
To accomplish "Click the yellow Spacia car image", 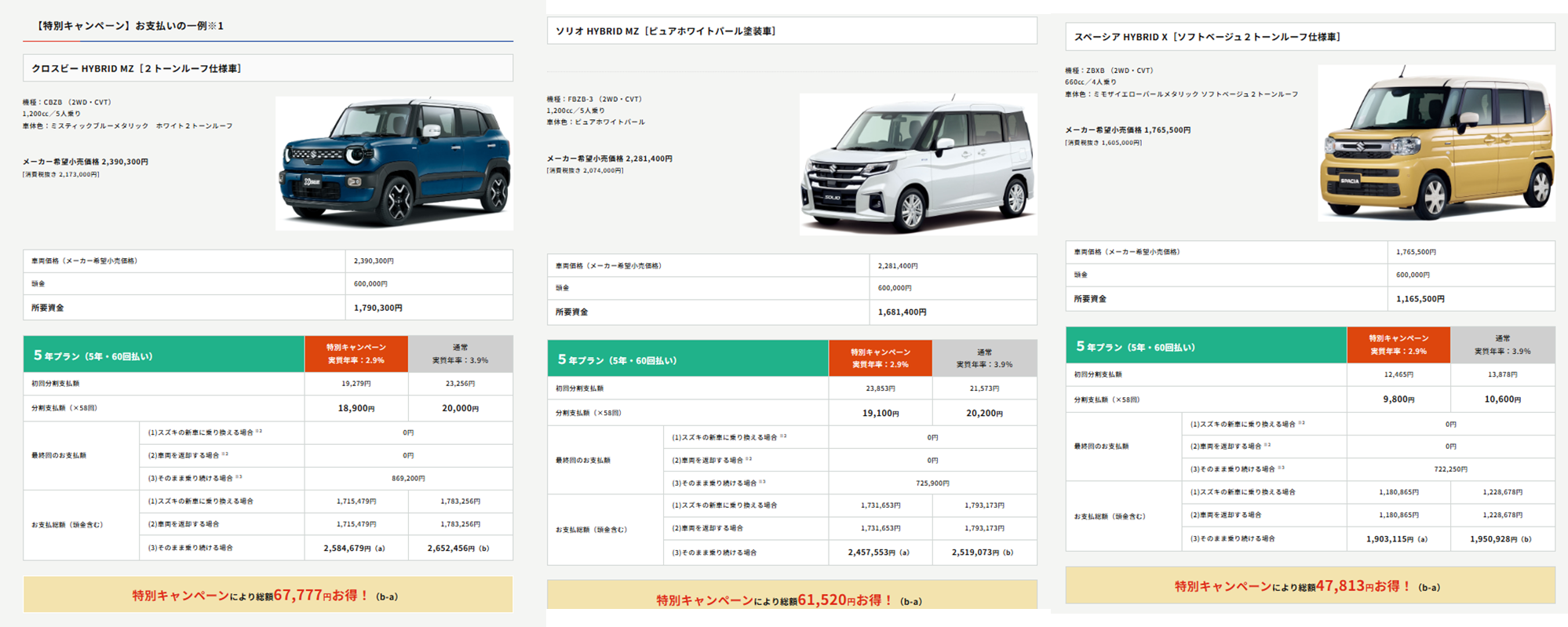I will tap(1435, 143).
